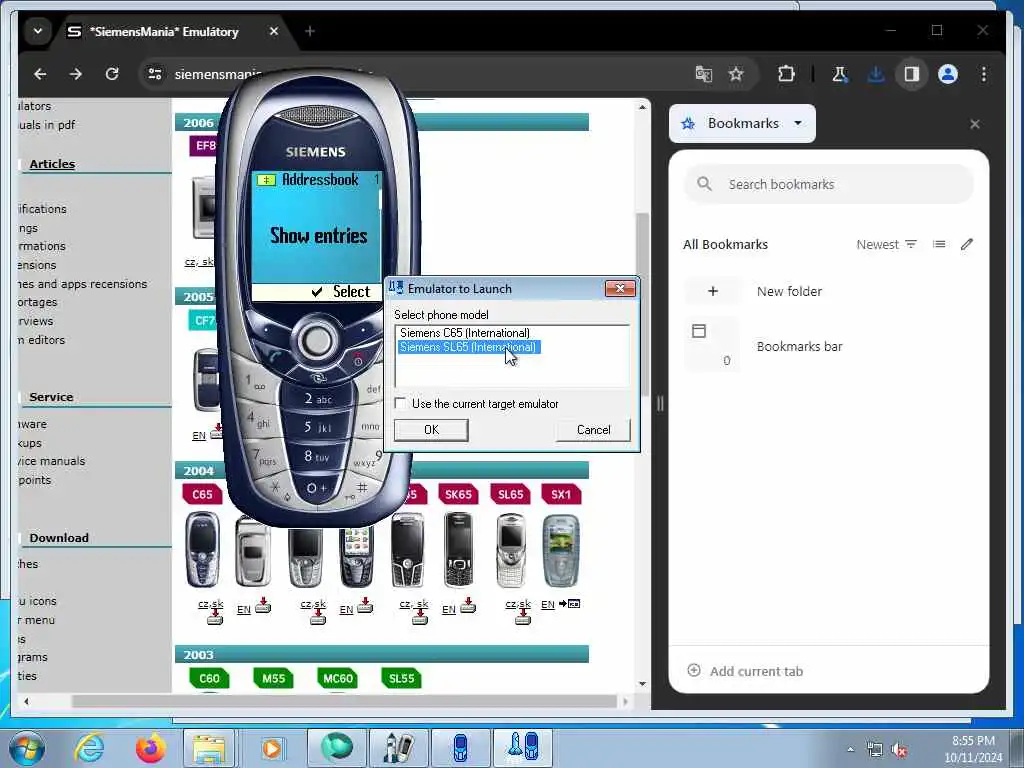Close the Emulator to Launch dialog

click(x=620, y=289)
